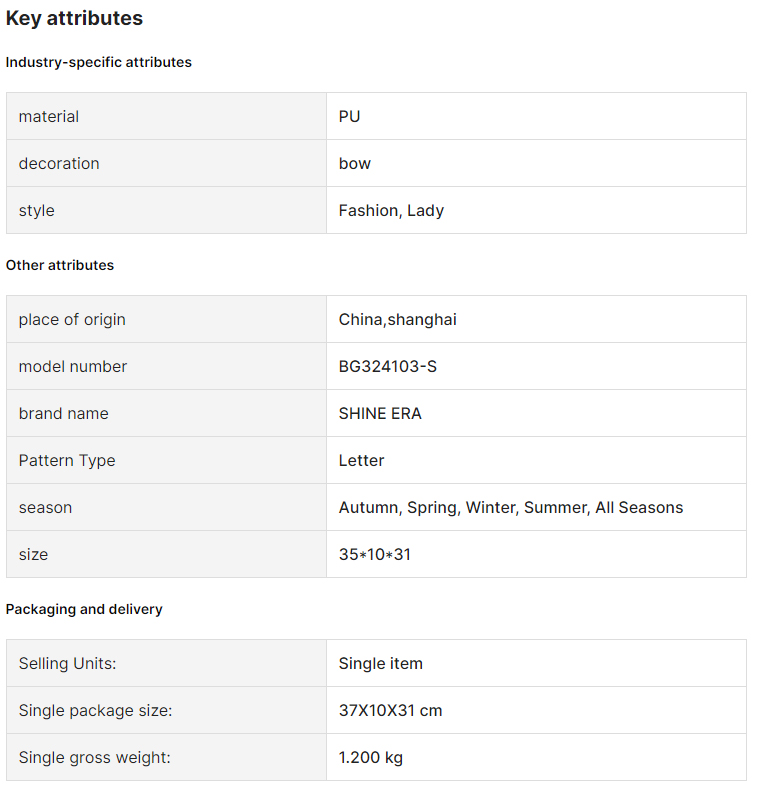
Task: Select the PU material value
Action: (x=349, y=116)
